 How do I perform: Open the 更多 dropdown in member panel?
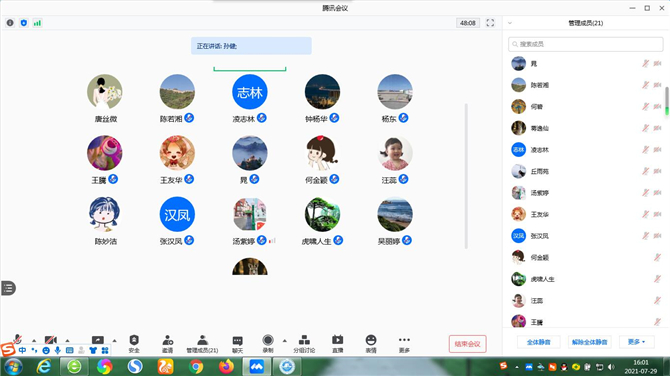636,342
